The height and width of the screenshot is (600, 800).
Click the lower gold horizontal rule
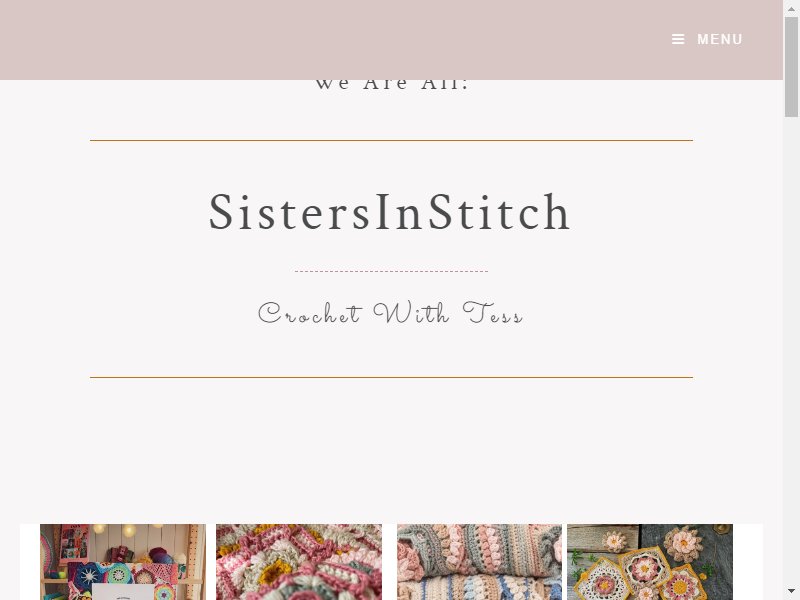(x=391, y=378)
